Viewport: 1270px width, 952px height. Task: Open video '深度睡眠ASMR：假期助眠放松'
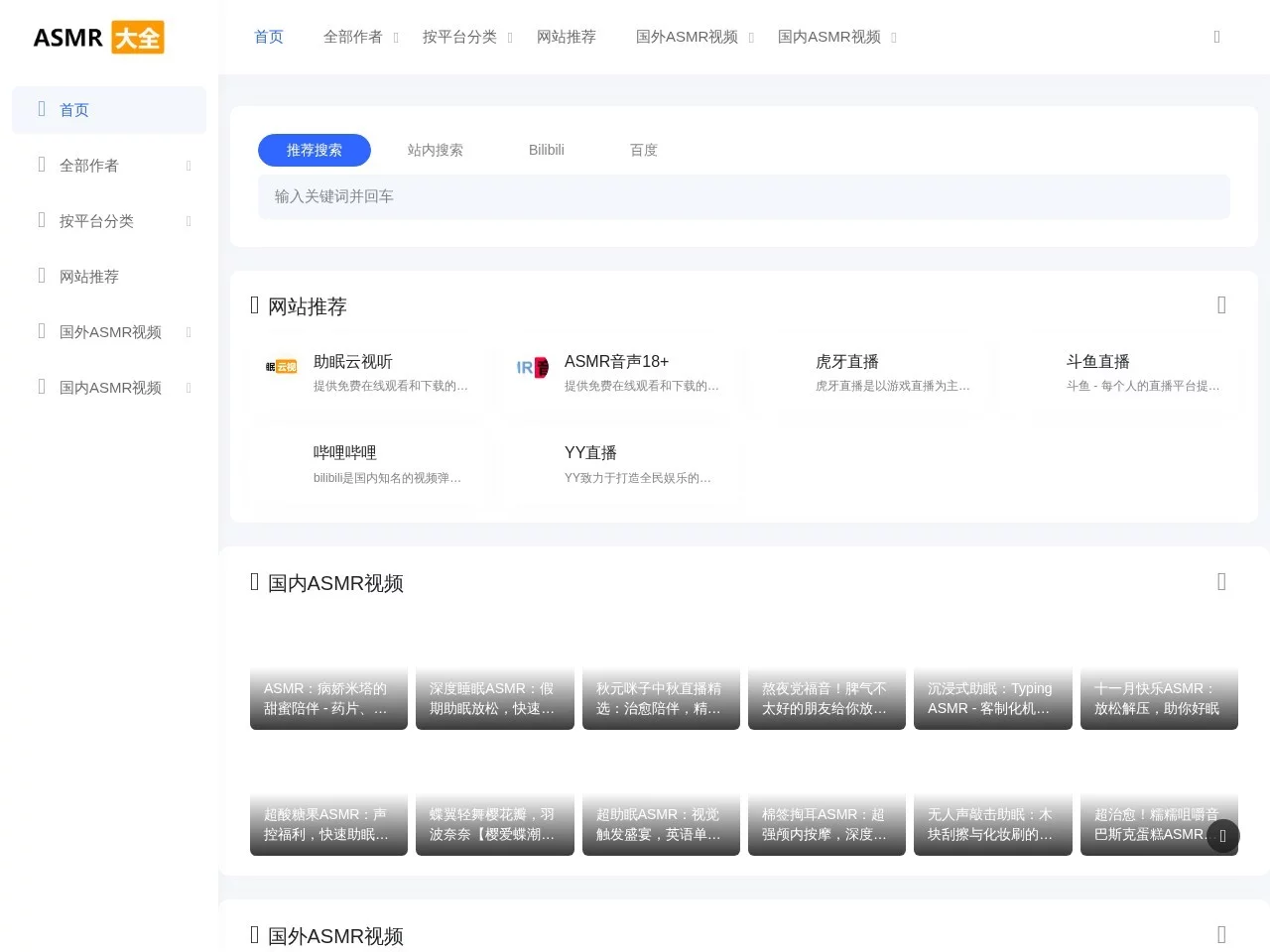tap(495, 674)
